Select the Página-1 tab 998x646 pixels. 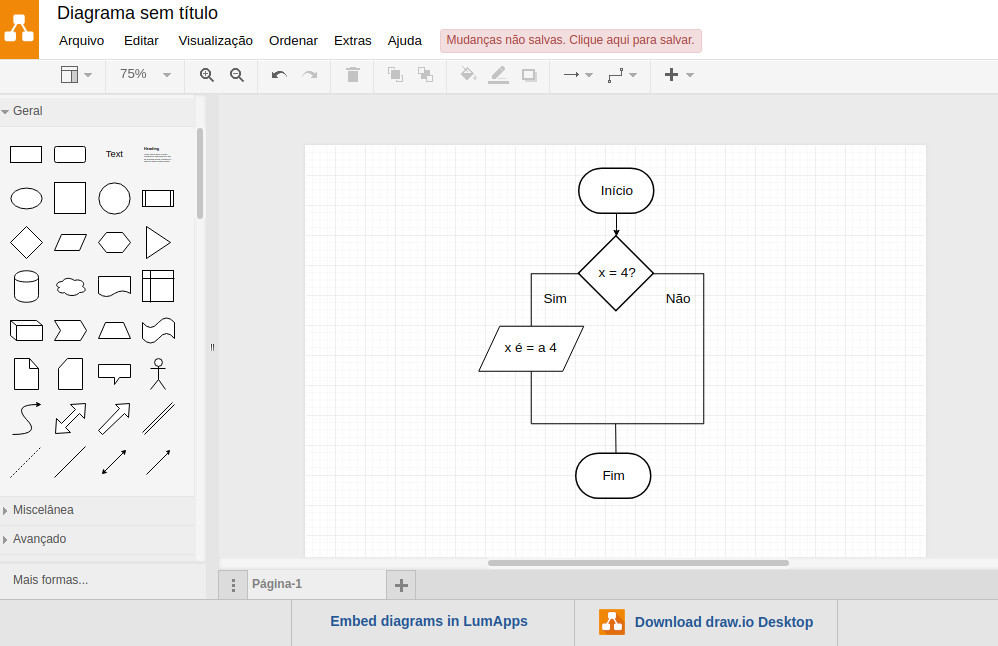pyautogui.click(x=276, y=584)
